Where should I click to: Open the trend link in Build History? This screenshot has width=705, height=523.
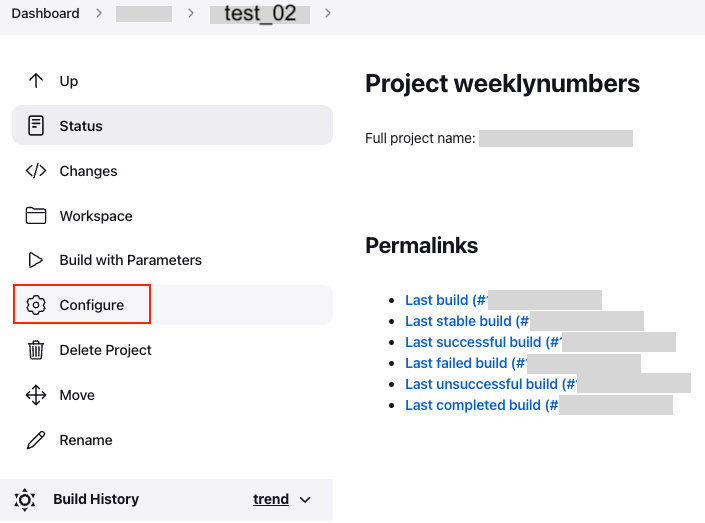click(271, 499)
